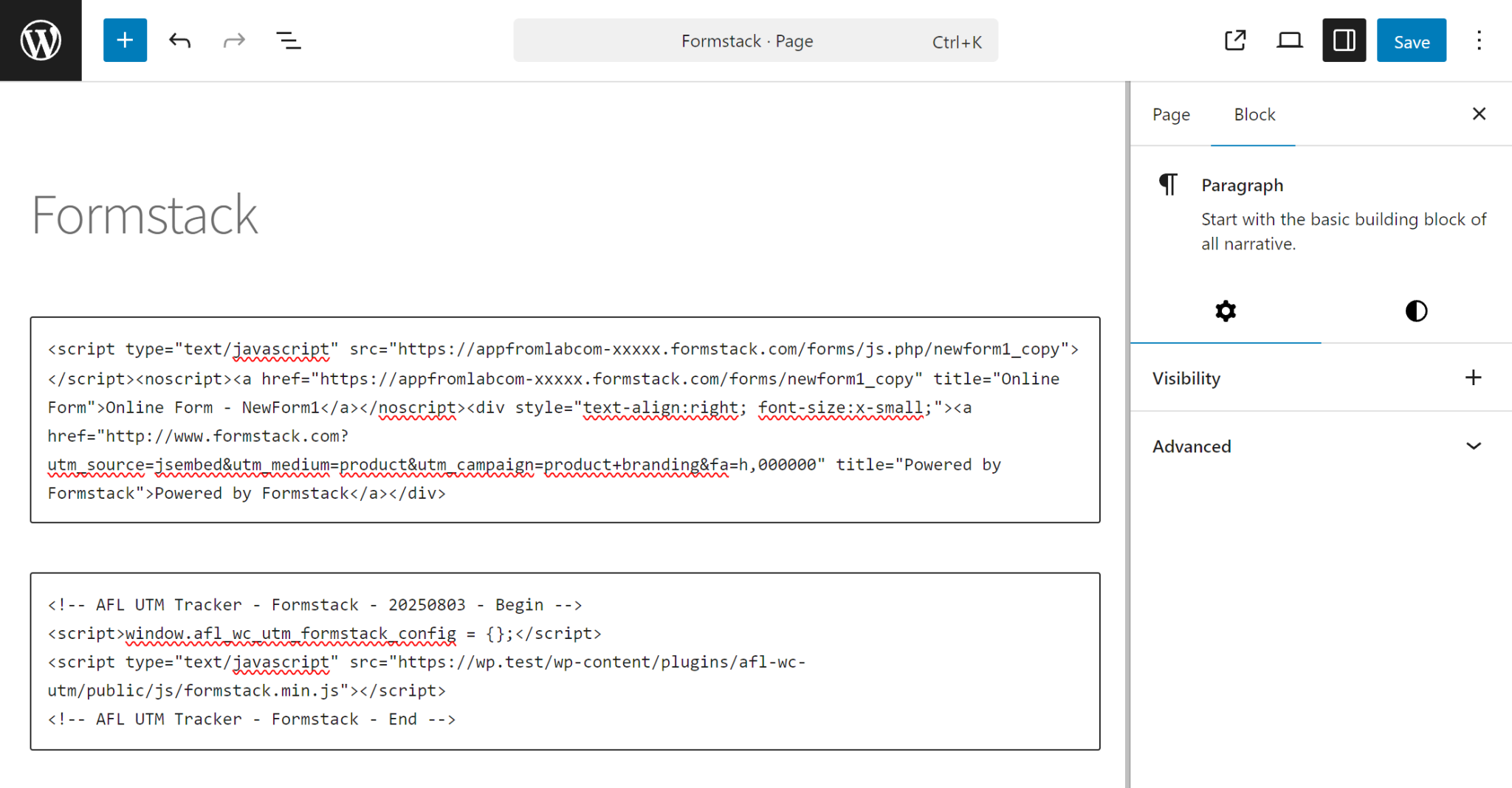Click the Advanced panel heading
This screenshot has height=788, width=1512.
[1192, 446]
